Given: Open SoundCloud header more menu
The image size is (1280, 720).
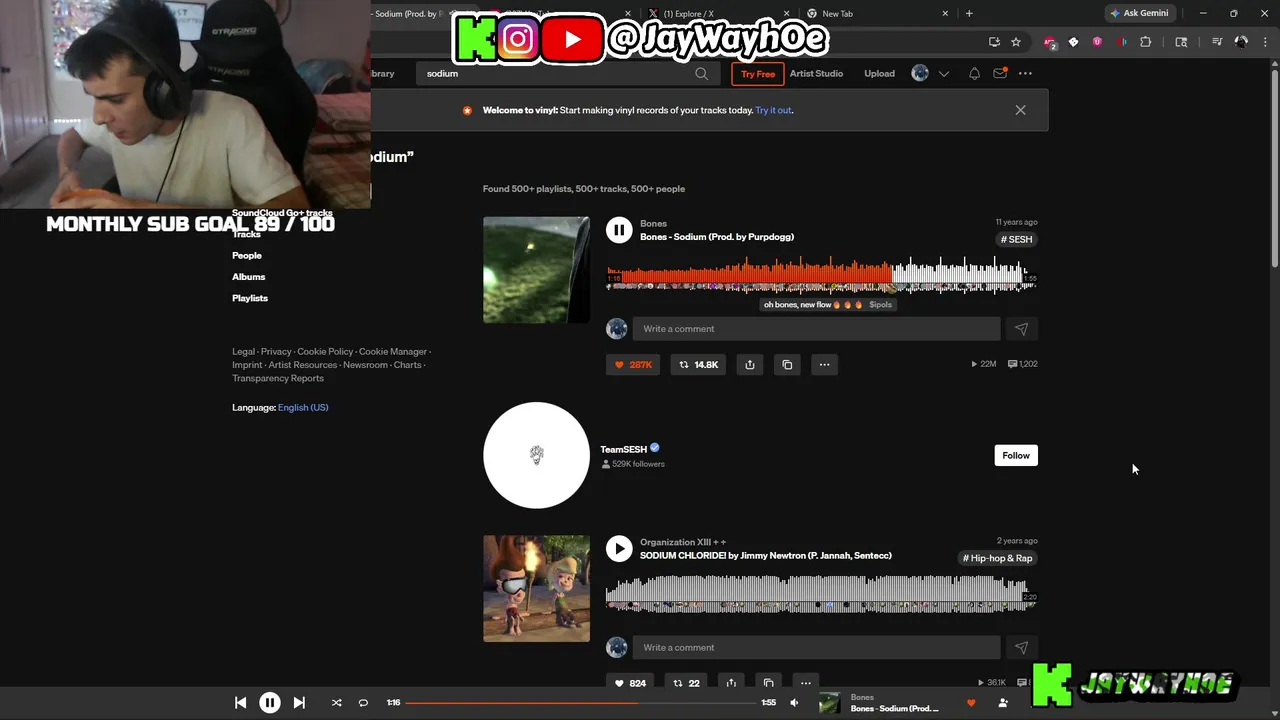Looking at the screenshot, I should click(1025, 74).
